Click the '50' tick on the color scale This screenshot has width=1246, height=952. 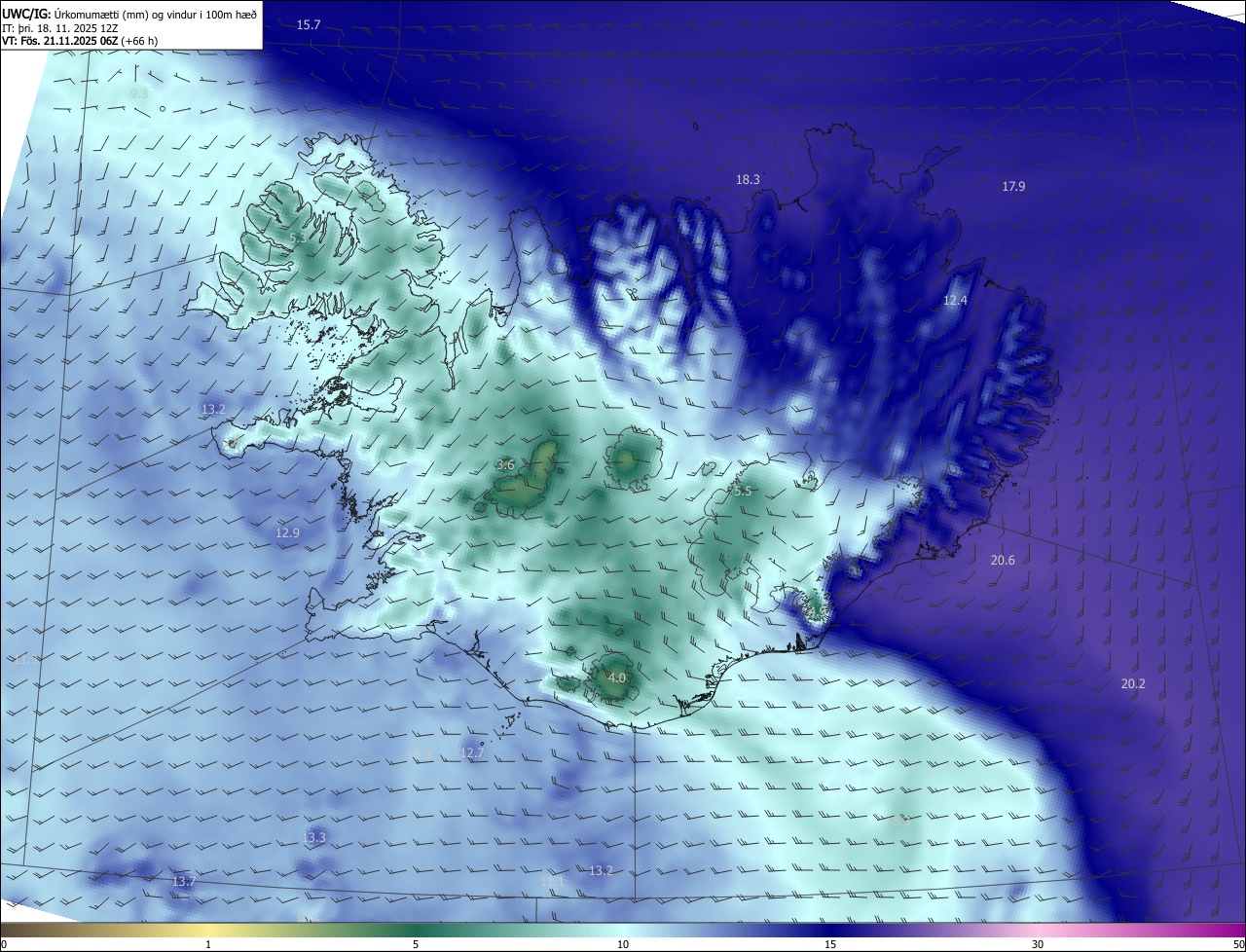coord(1238,944)
